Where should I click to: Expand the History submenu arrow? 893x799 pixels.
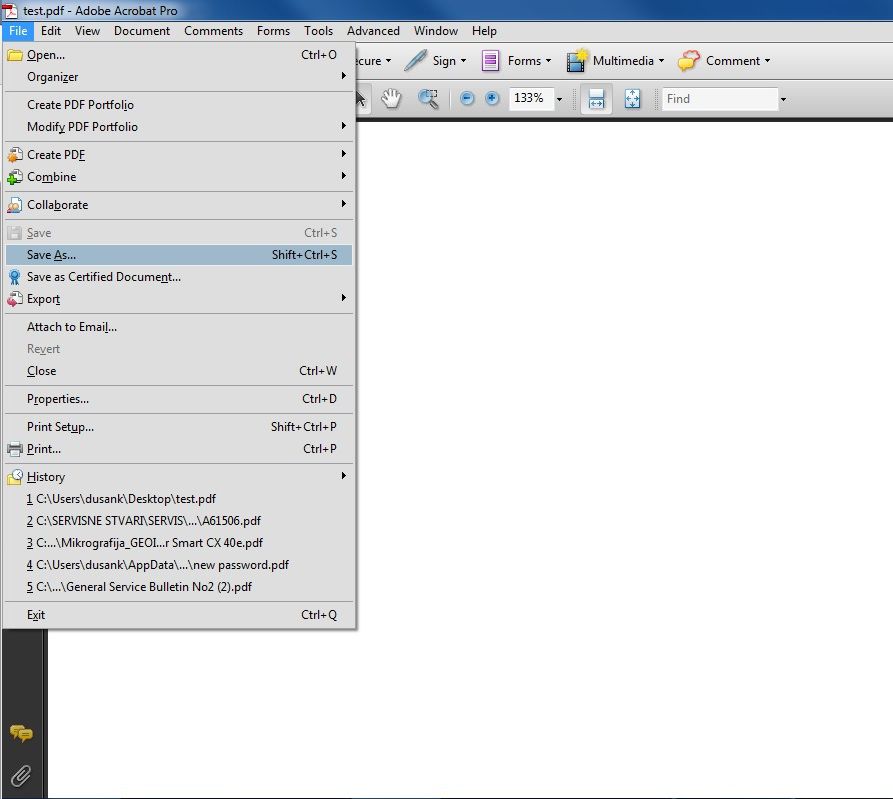(343, 476)
